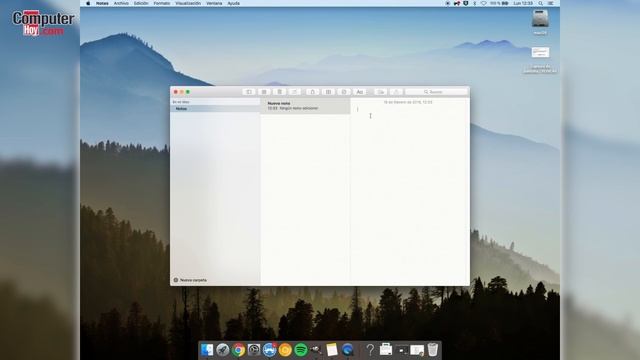Lock the note using the padlock icon
Screen dimensions: 640x360
pos(313,92)
